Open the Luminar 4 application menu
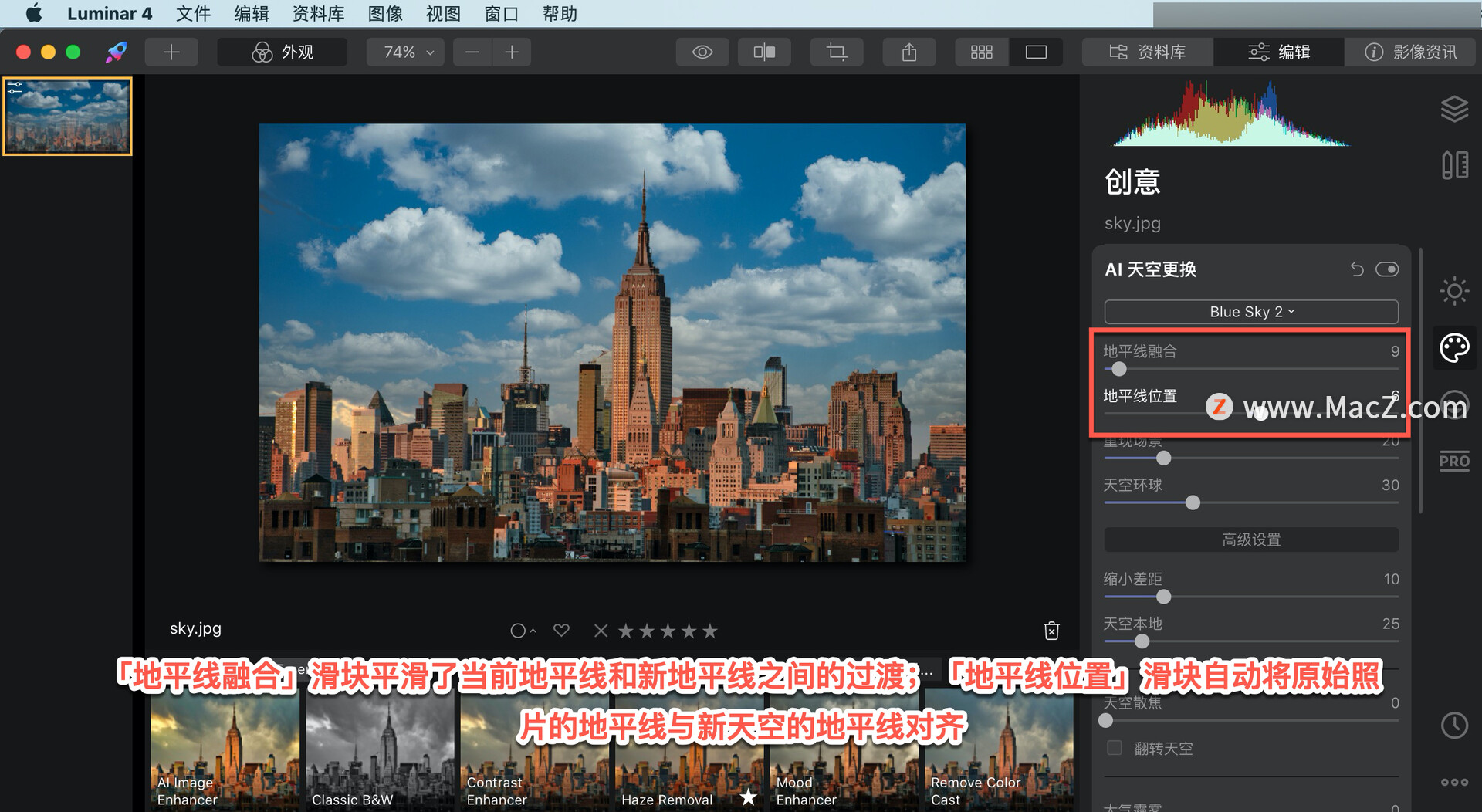The height and width of the screenshot is (812, 1482). (109, 13)
